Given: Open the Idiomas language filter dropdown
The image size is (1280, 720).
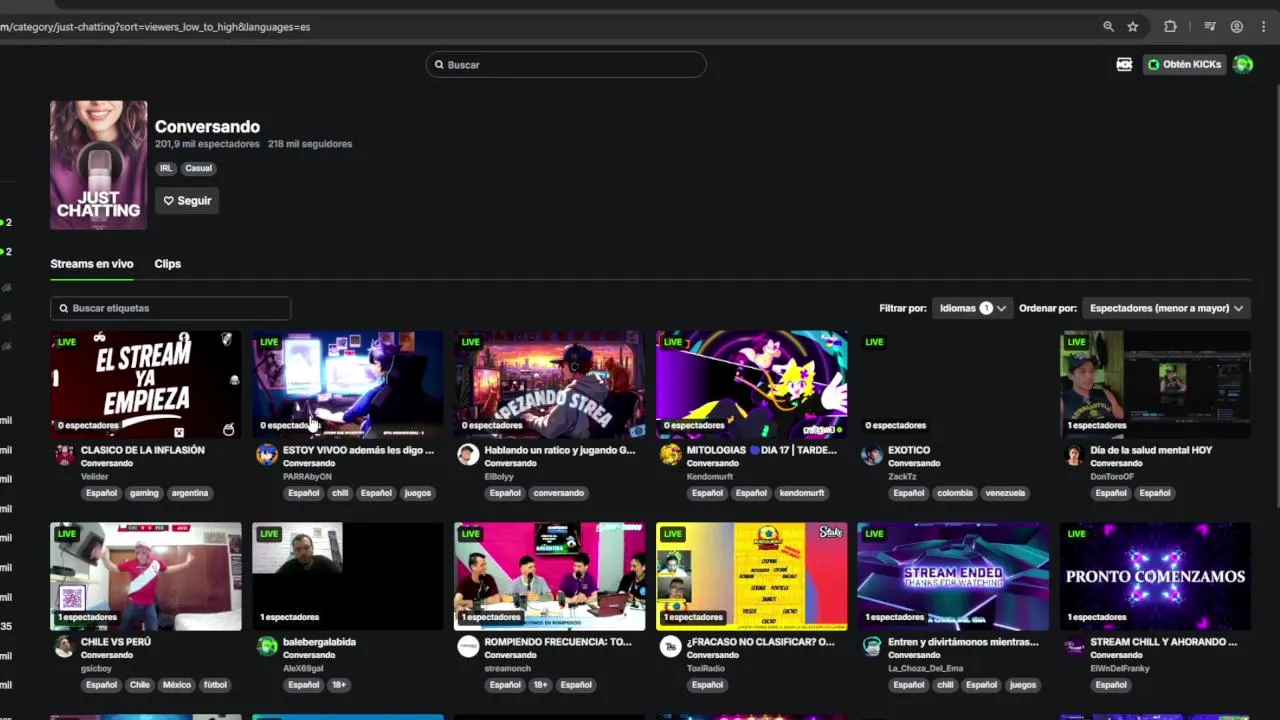Looking at the screenshot, I should click(x=972, y=308).
